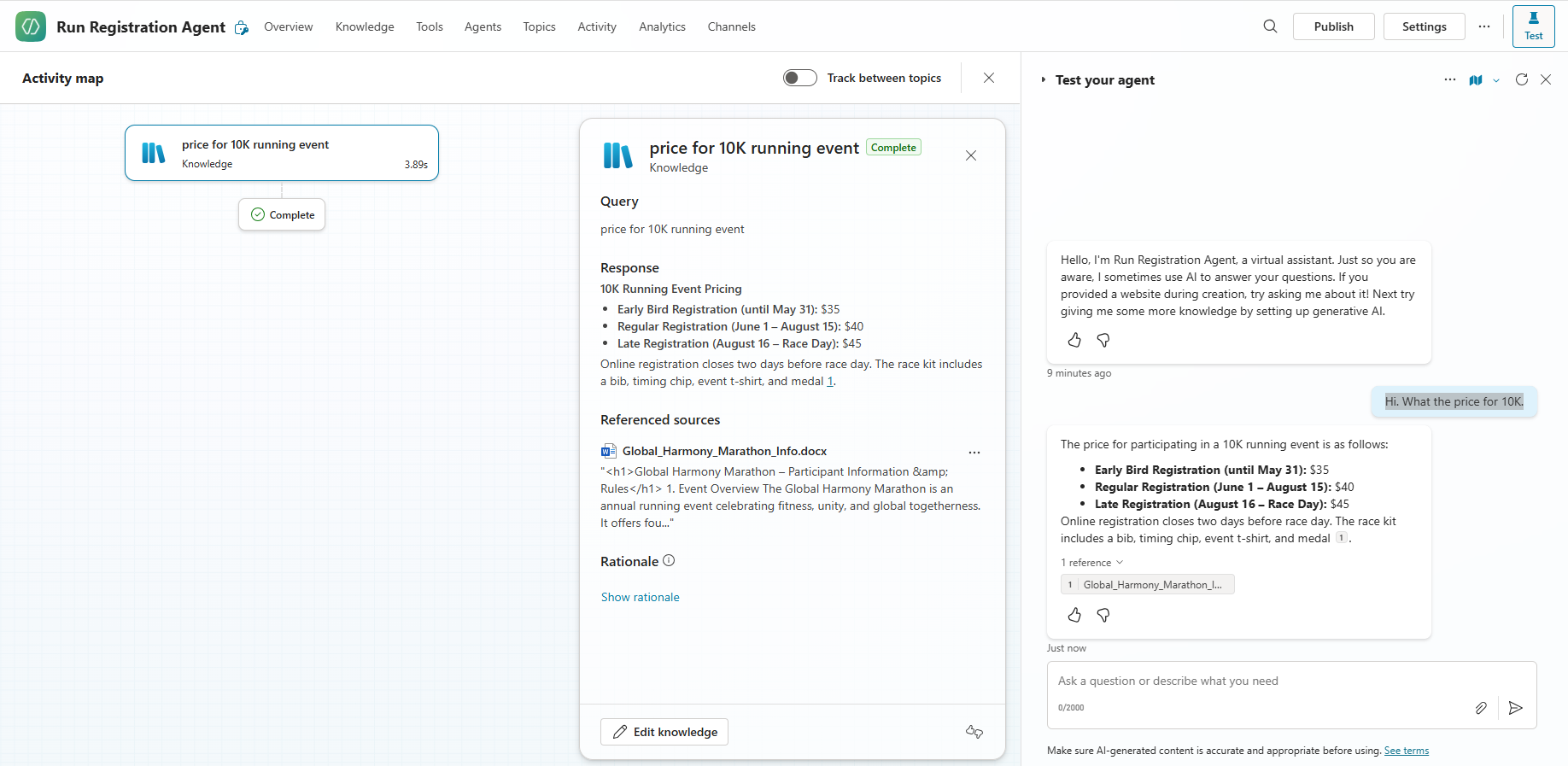Thumbs down the welcome greeting message

[x=1103, y=341]
